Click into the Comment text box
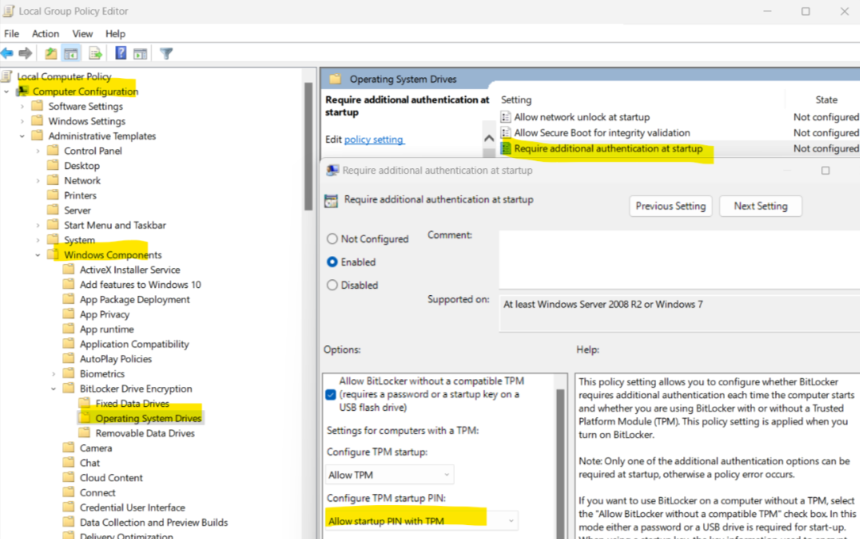 [x=679, y=259]
